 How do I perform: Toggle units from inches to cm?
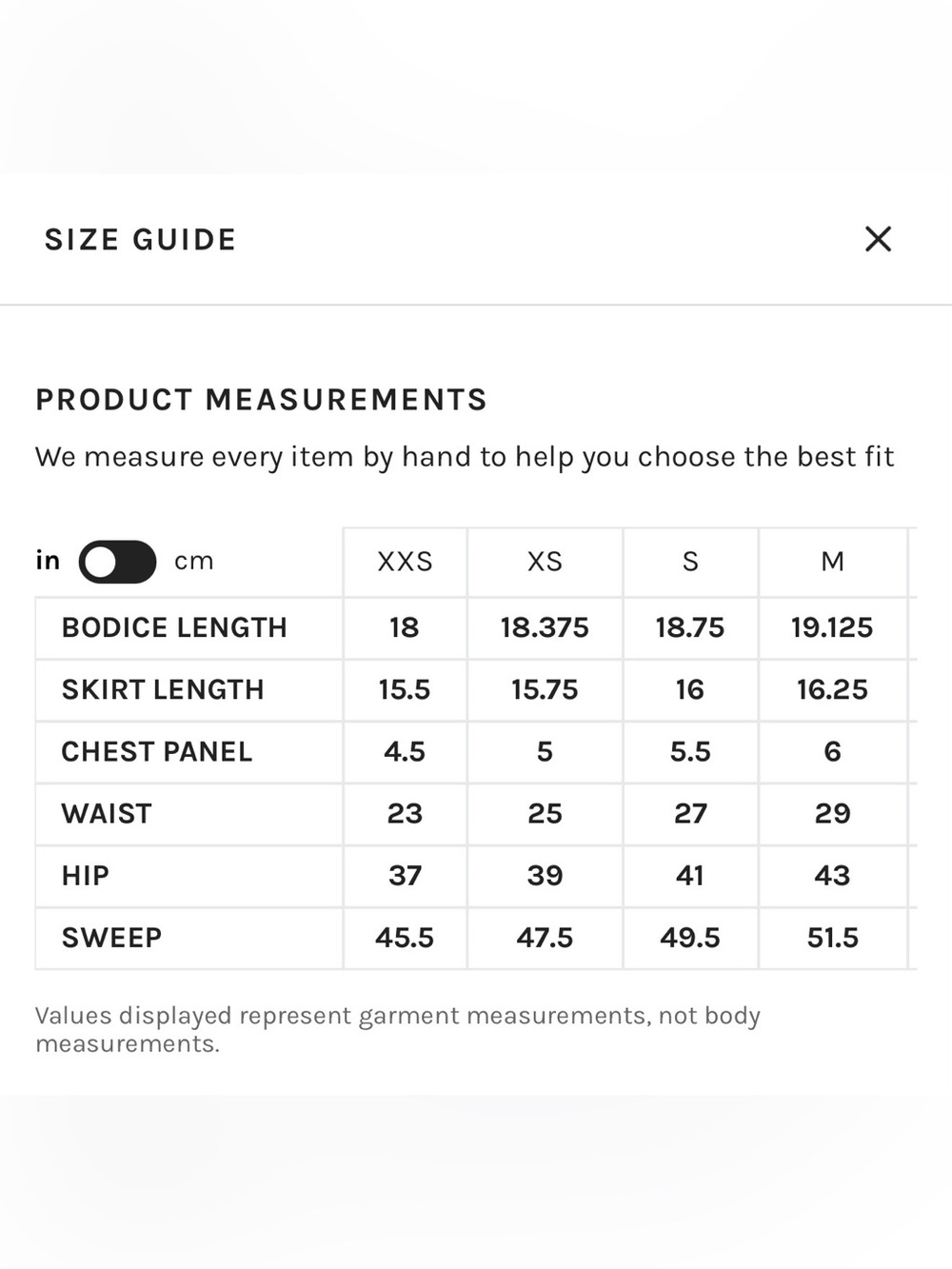pos(117,562)
